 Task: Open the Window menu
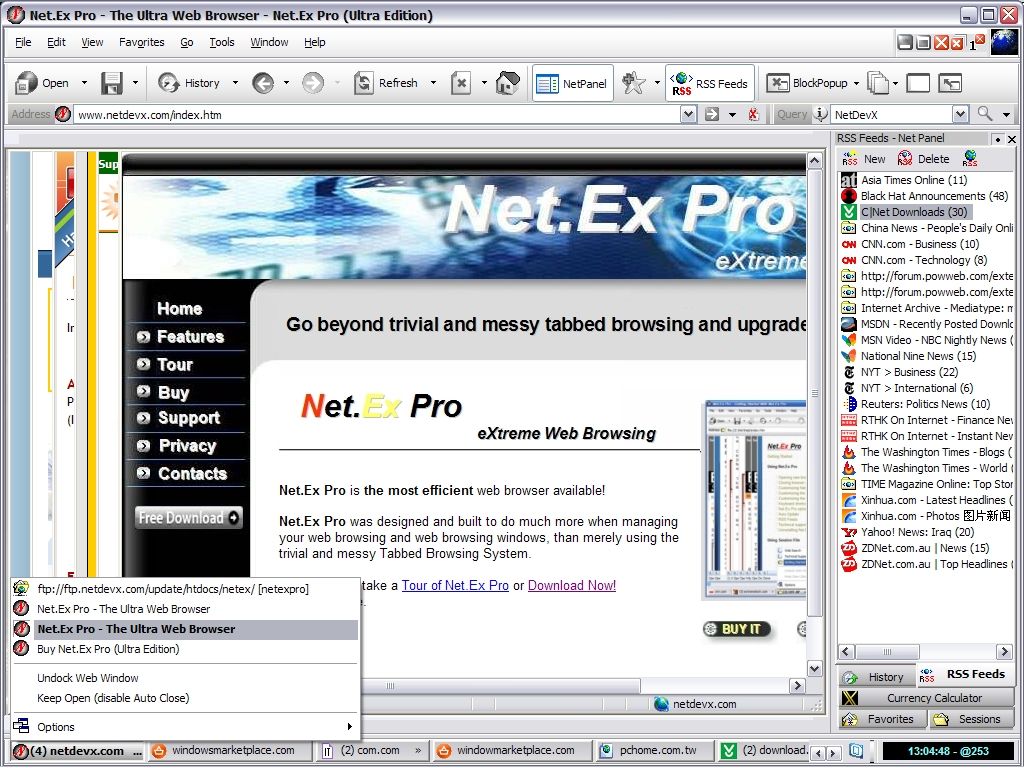[269, 42]
